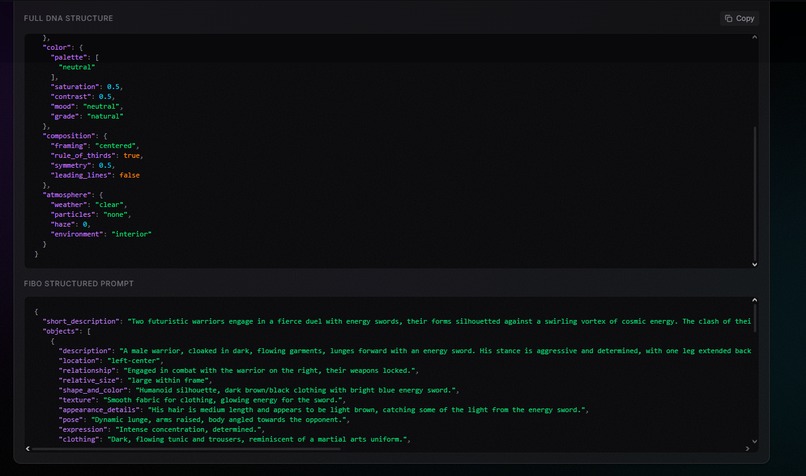Click the "leading_lines": false line

95,175
